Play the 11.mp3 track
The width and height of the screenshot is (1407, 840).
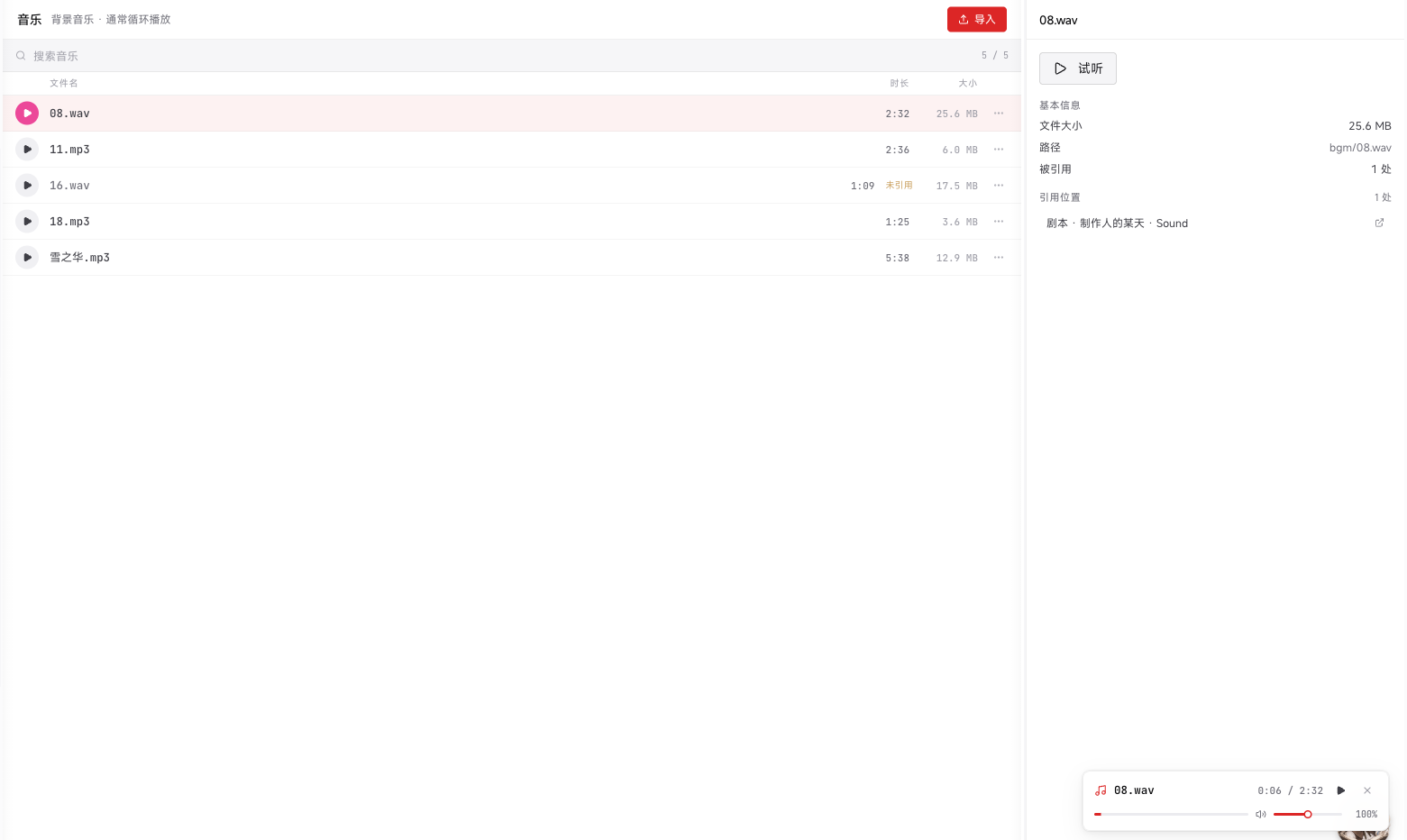[27, 150]
